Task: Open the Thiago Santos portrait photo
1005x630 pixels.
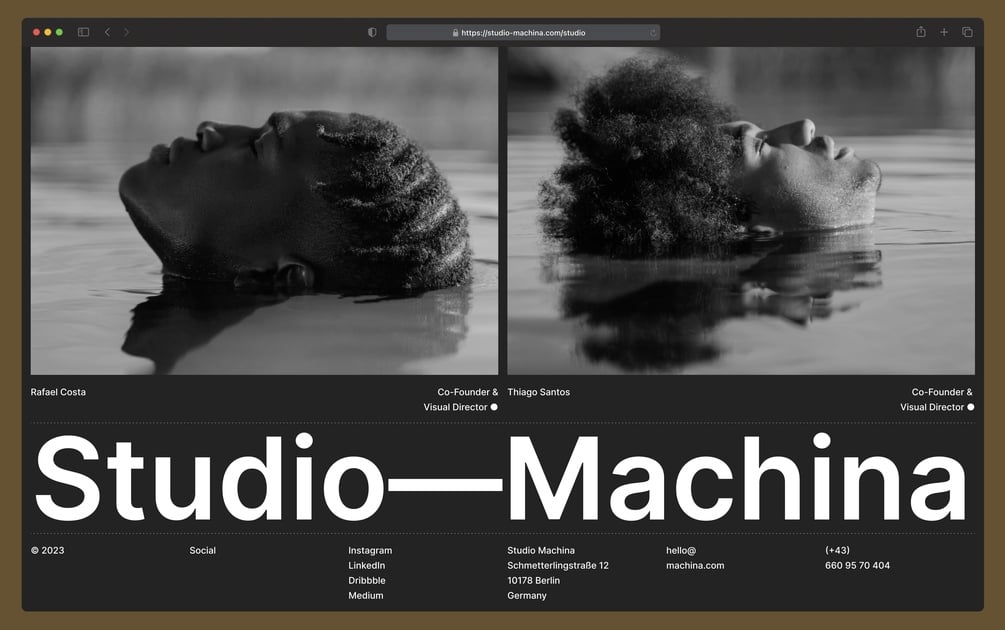Action: pyautogui.click(x=741, y=211)
